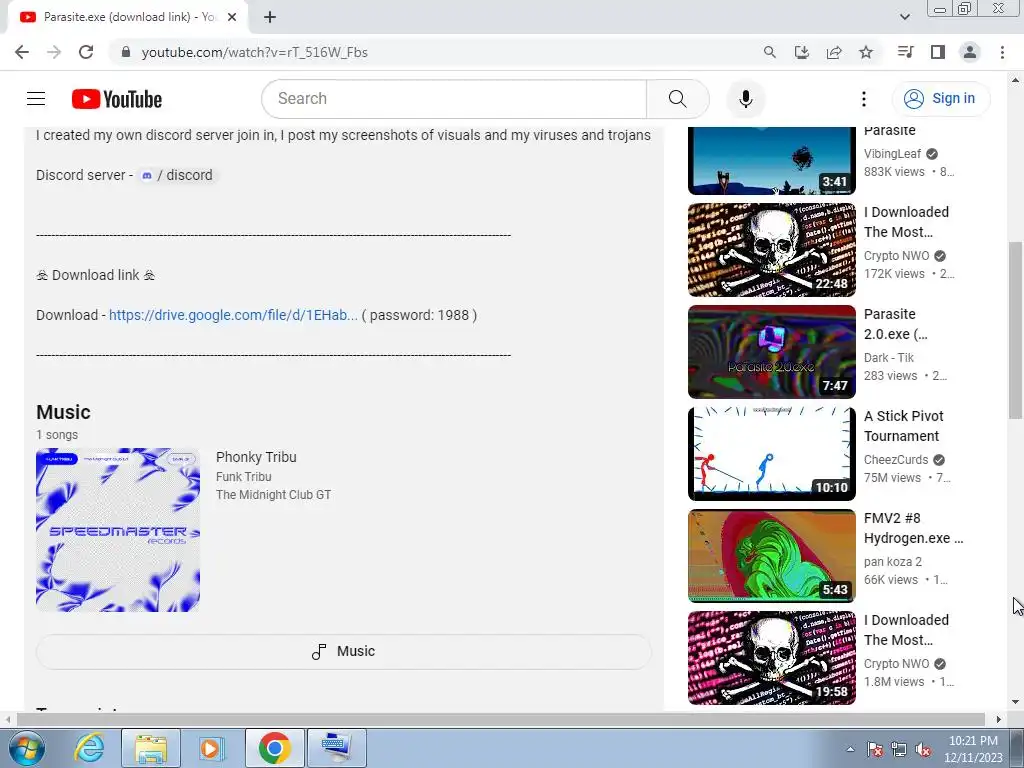Click the muted volume tray icon
Image resolution: width=1024 pixels, height=768 pixels.
click(923, 749)
